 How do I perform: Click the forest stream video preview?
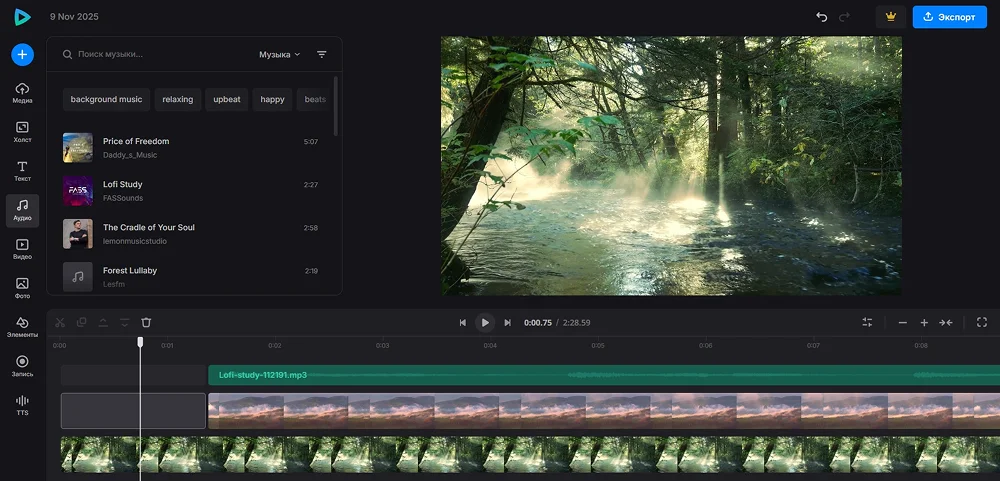(x=671, y=165)
